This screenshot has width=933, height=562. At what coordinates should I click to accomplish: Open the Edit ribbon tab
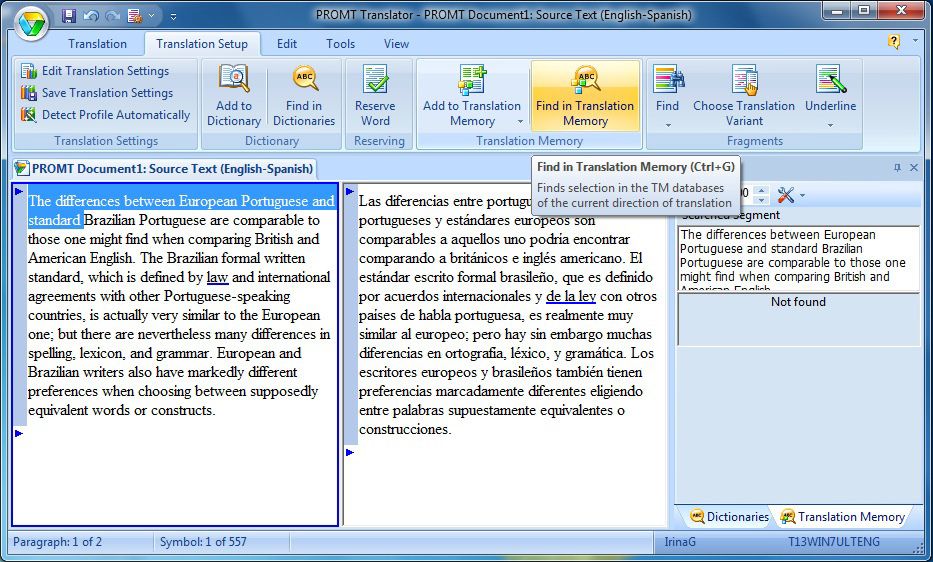287,43
